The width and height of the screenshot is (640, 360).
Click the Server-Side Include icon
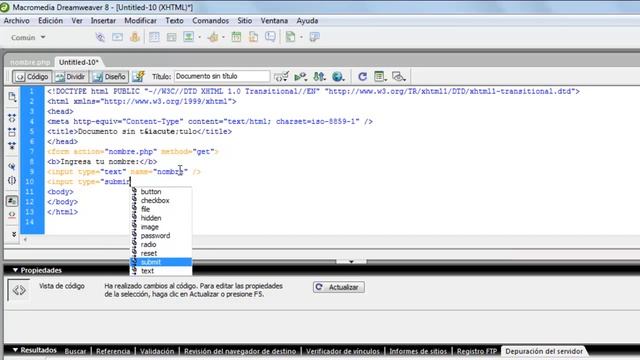click(253, 37)
